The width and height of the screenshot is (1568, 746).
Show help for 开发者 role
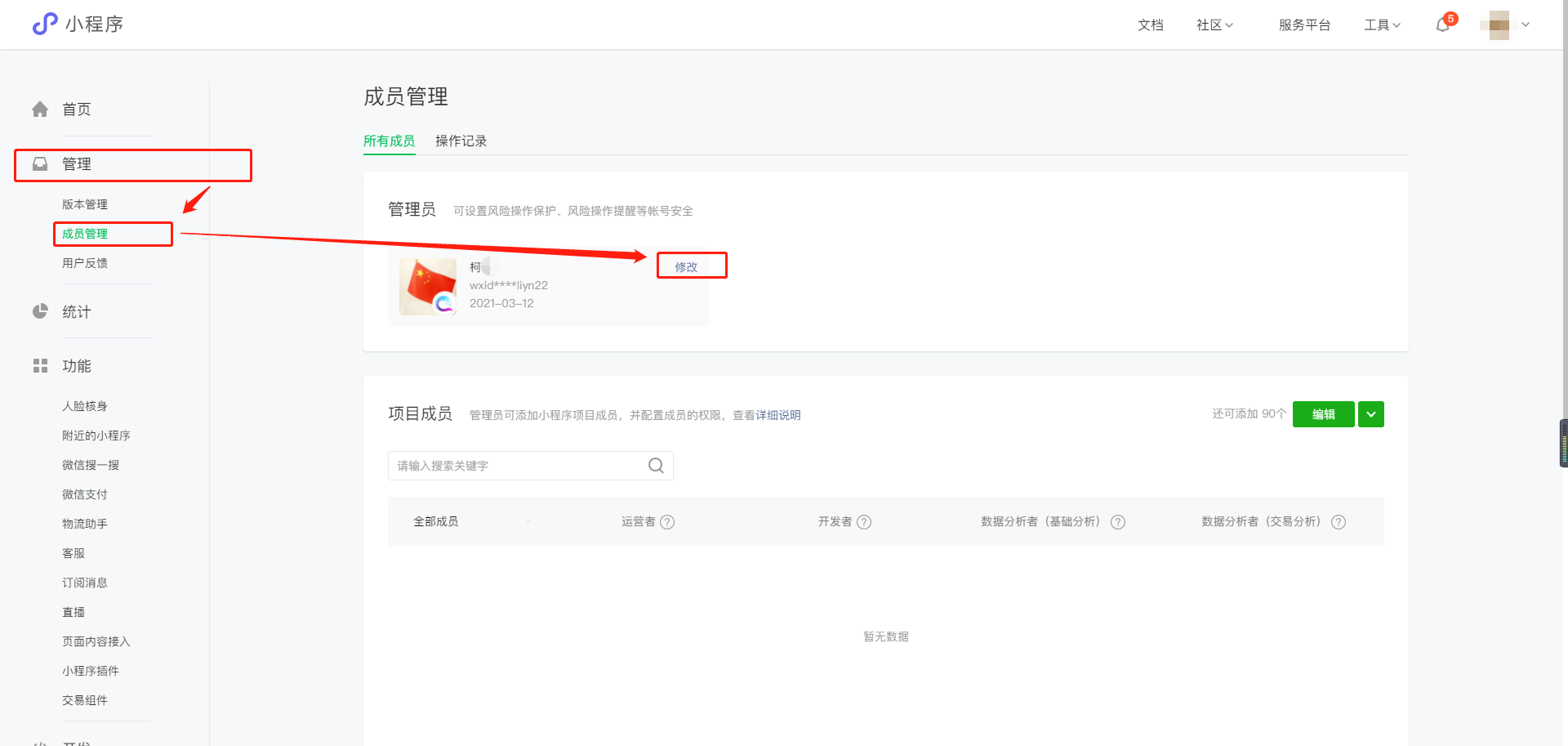click(x=864, y=522)
